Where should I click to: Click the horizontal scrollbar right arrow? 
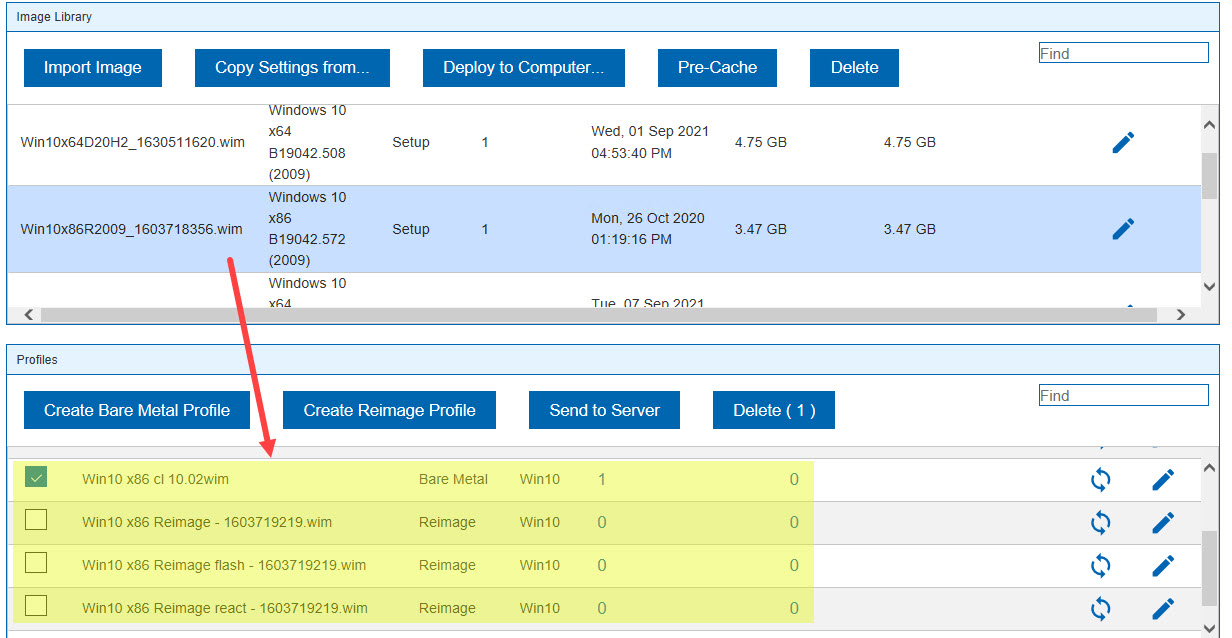point(1181,314)
